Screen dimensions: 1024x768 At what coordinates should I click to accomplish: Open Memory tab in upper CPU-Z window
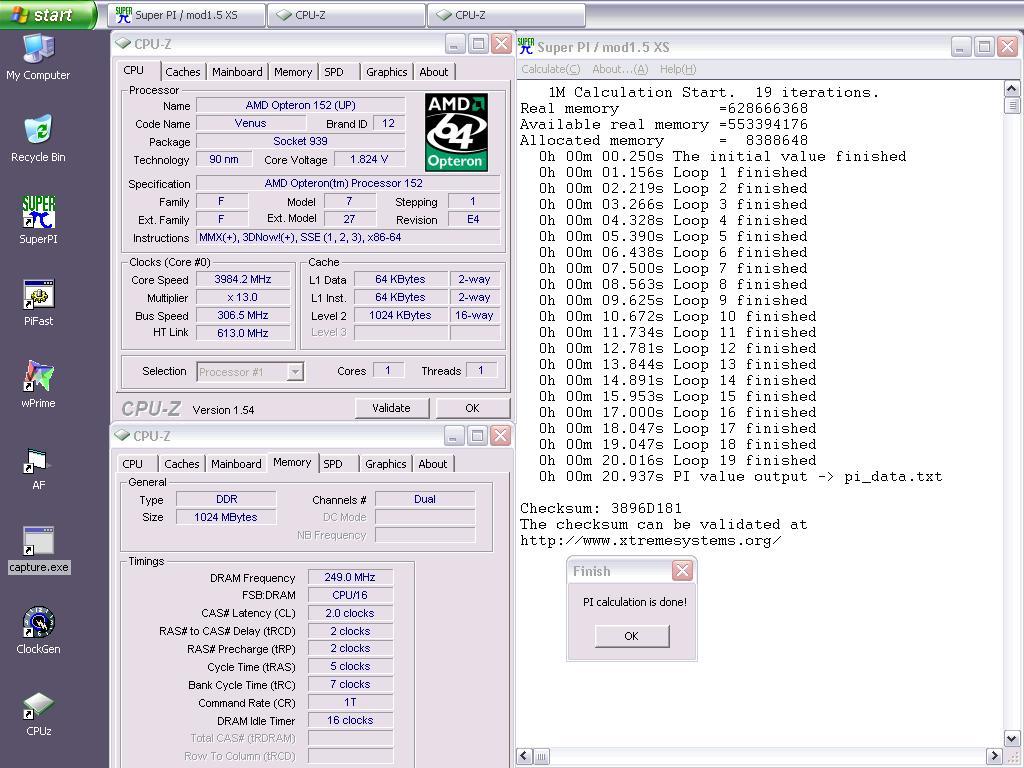(x=293, y=72)
